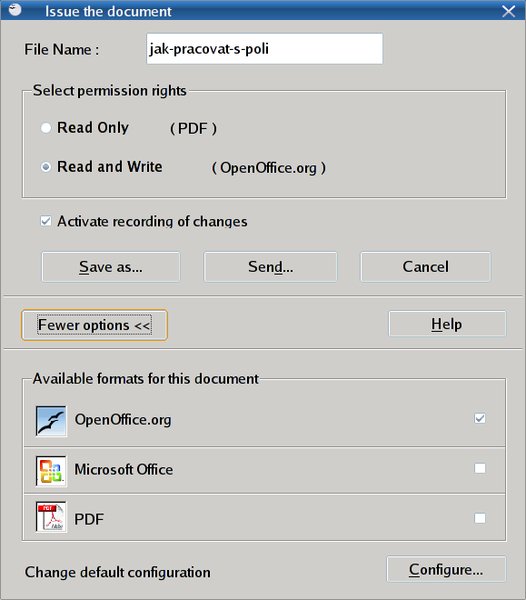The height and width of the screenshot is (600, 526).
Task: Click the Send button
Action: coord(270,267)
